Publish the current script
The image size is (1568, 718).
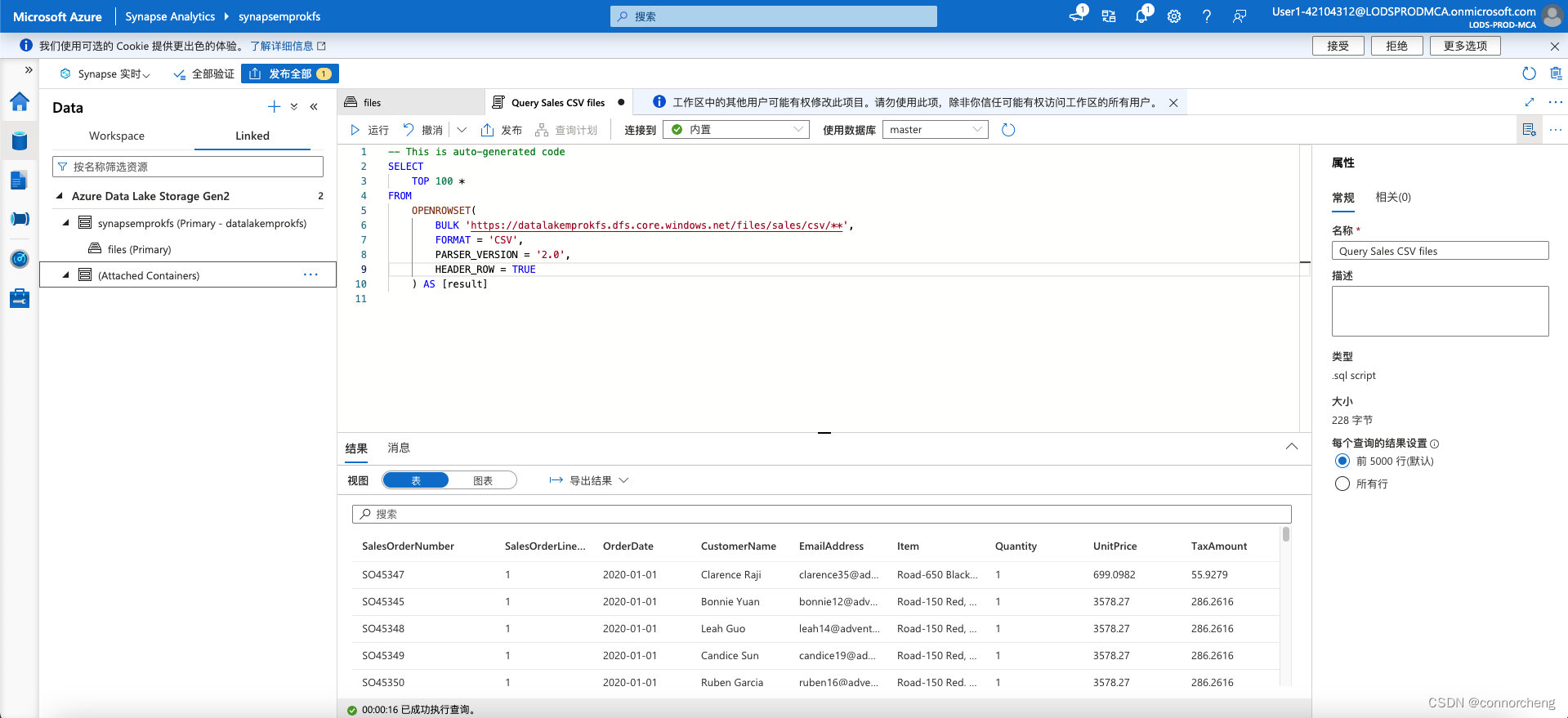502,130
